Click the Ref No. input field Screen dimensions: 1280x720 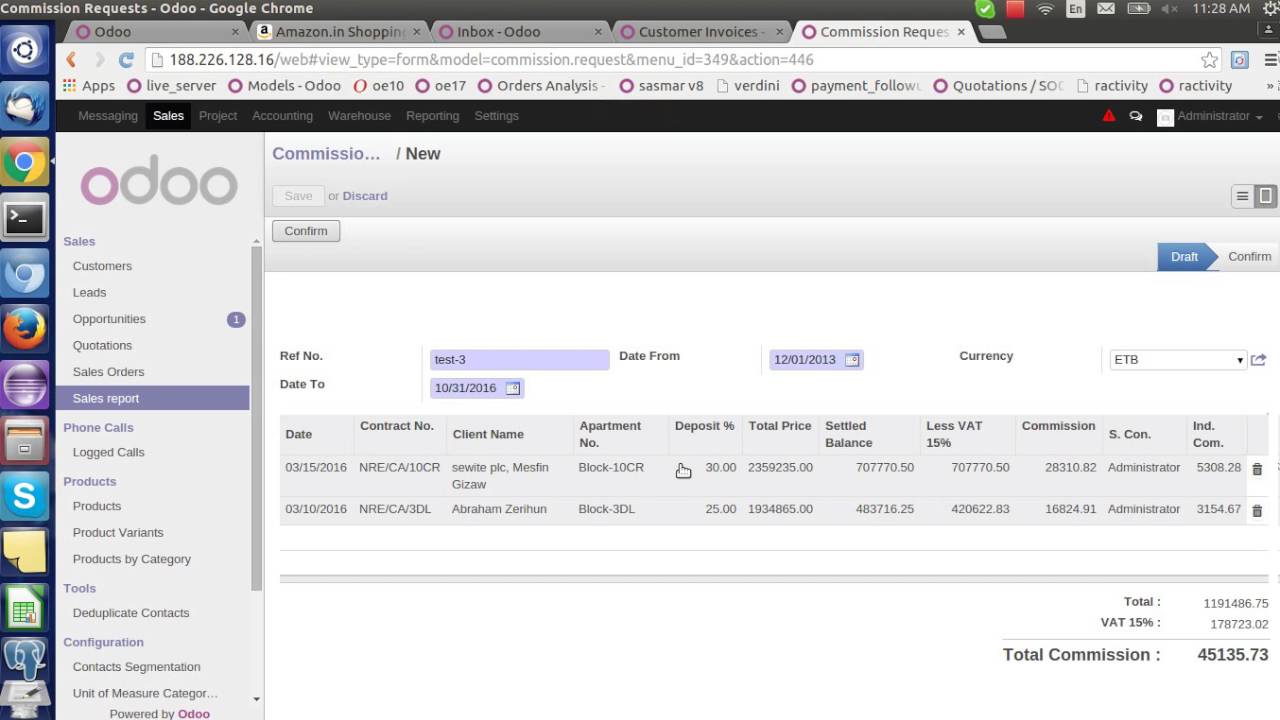(x=519, y=360)
